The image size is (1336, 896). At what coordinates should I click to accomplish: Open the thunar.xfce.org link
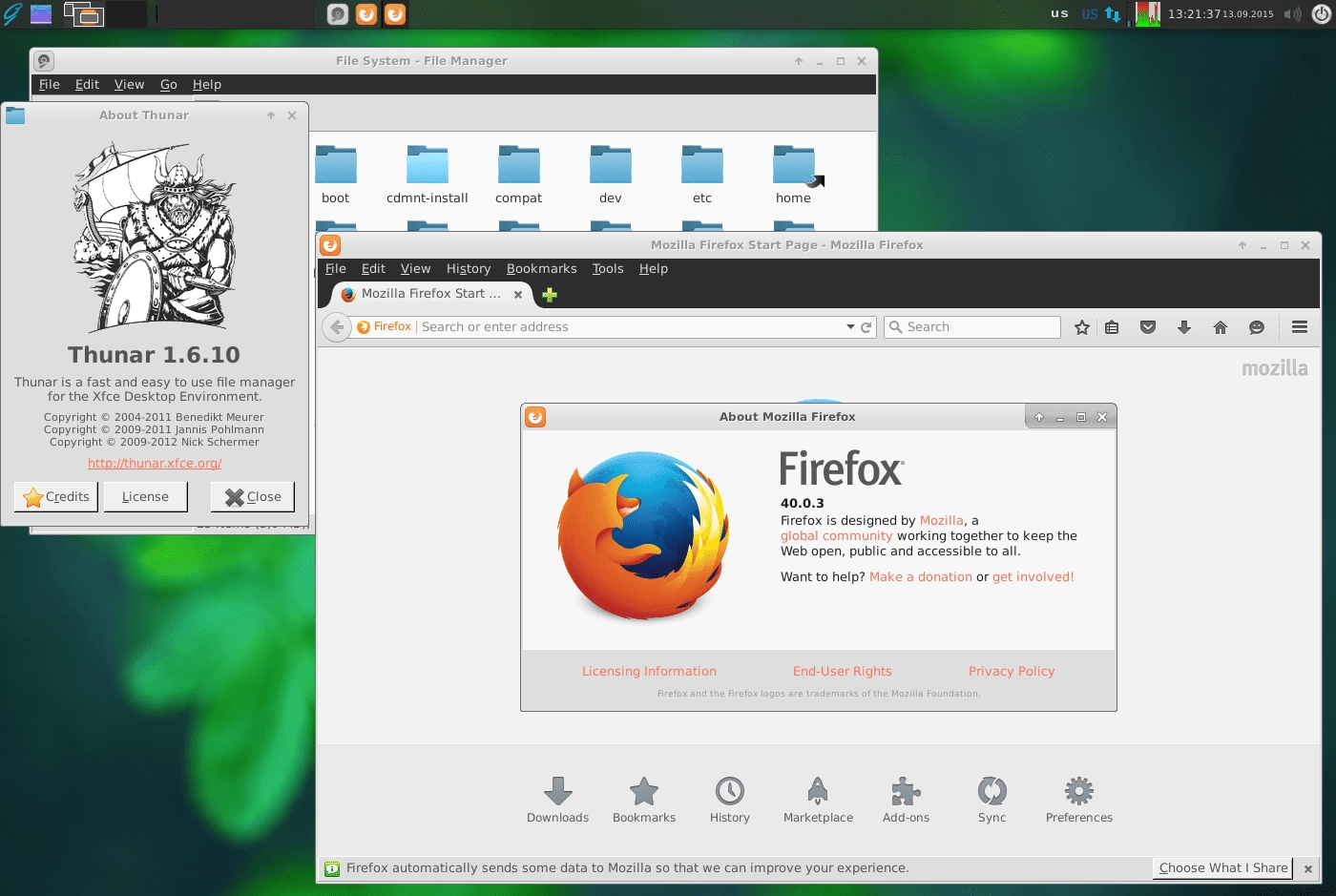coord(155,464)
